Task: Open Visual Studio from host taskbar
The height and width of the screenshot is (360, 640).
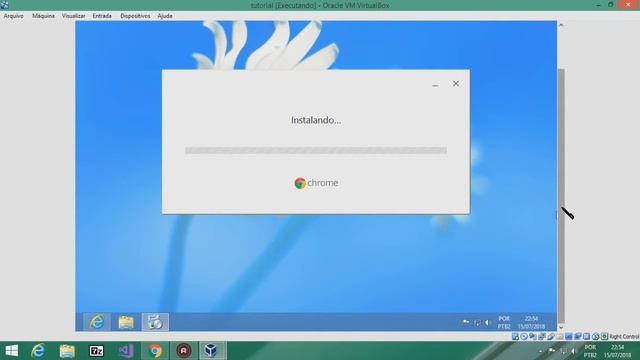Action: point(126,351)
